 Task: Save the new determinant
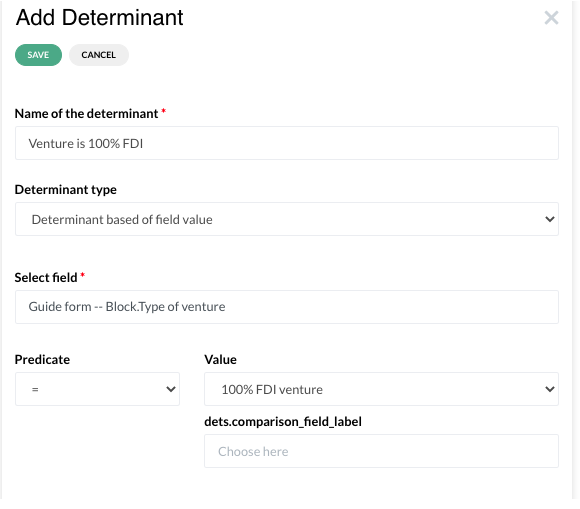(38, 55)
